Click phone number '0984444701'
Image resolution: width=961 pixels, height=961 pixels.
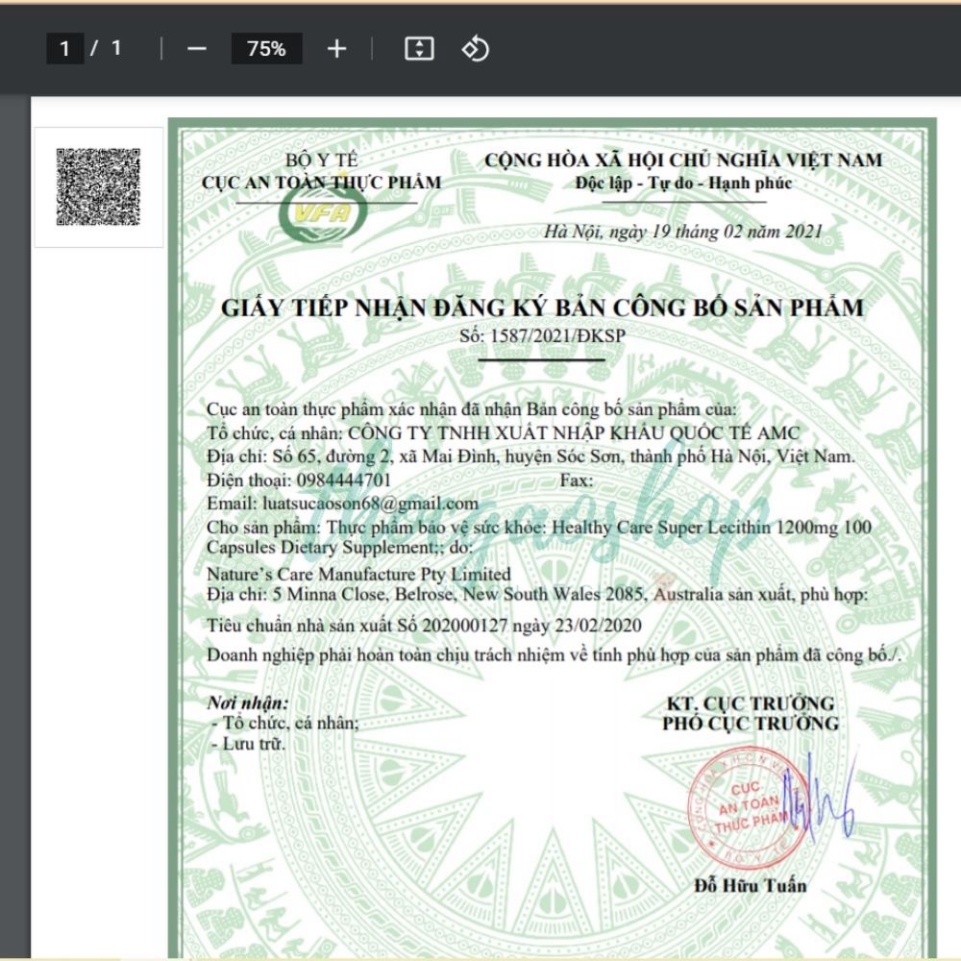click(343, 480)
